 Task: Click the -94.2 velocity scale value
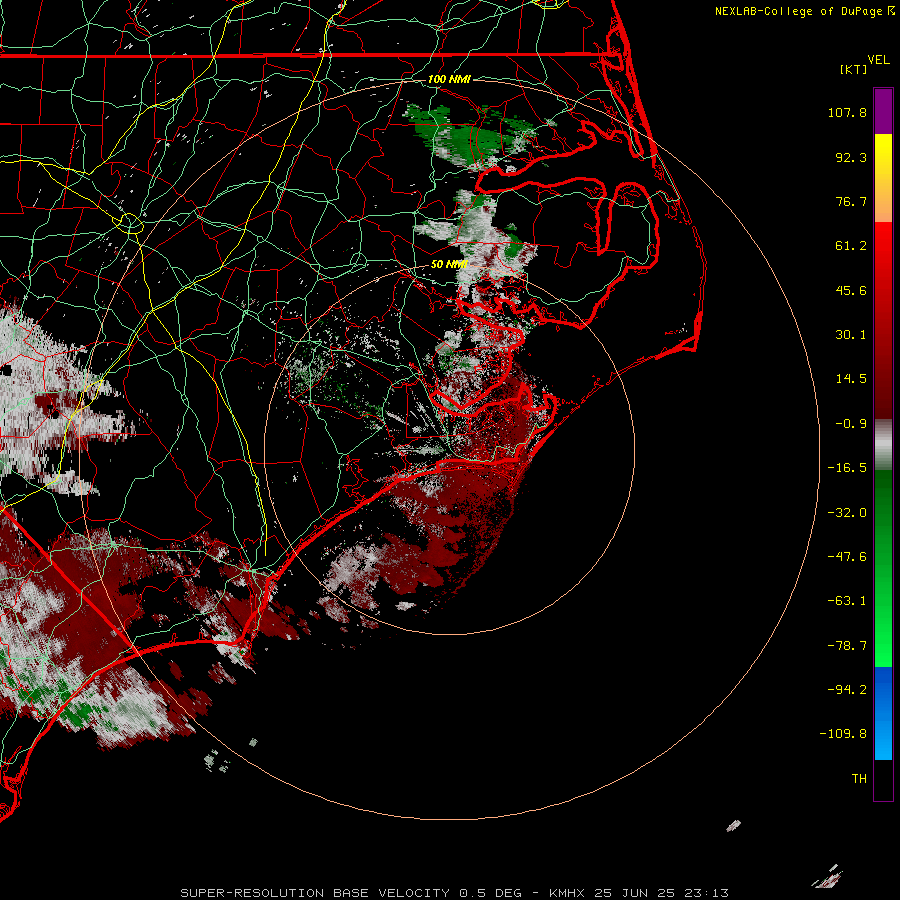pyautogui.click(x=847, y=689)
